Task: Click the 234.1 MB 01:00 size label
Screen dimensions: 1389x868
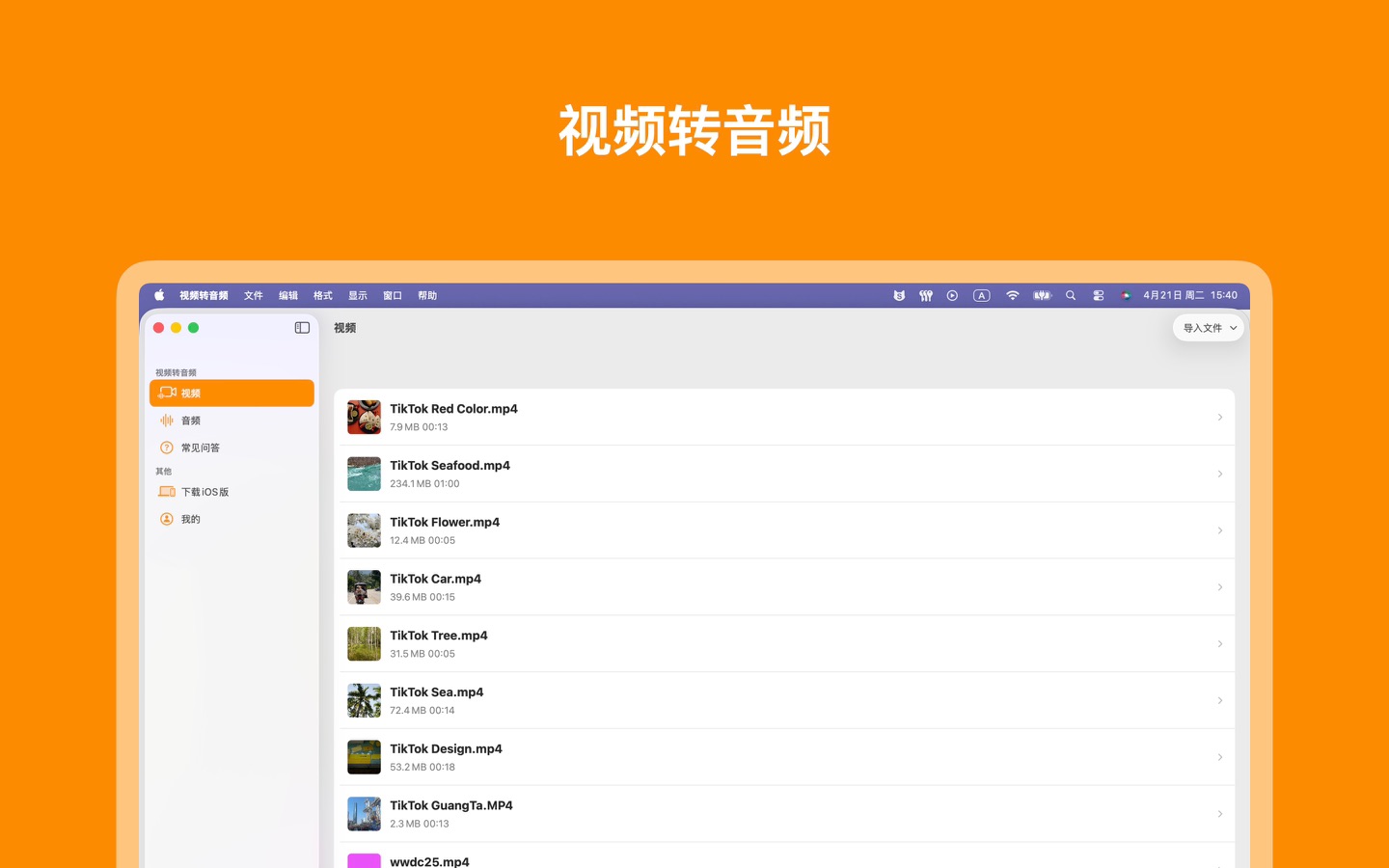Action: (x=424, y=484)
